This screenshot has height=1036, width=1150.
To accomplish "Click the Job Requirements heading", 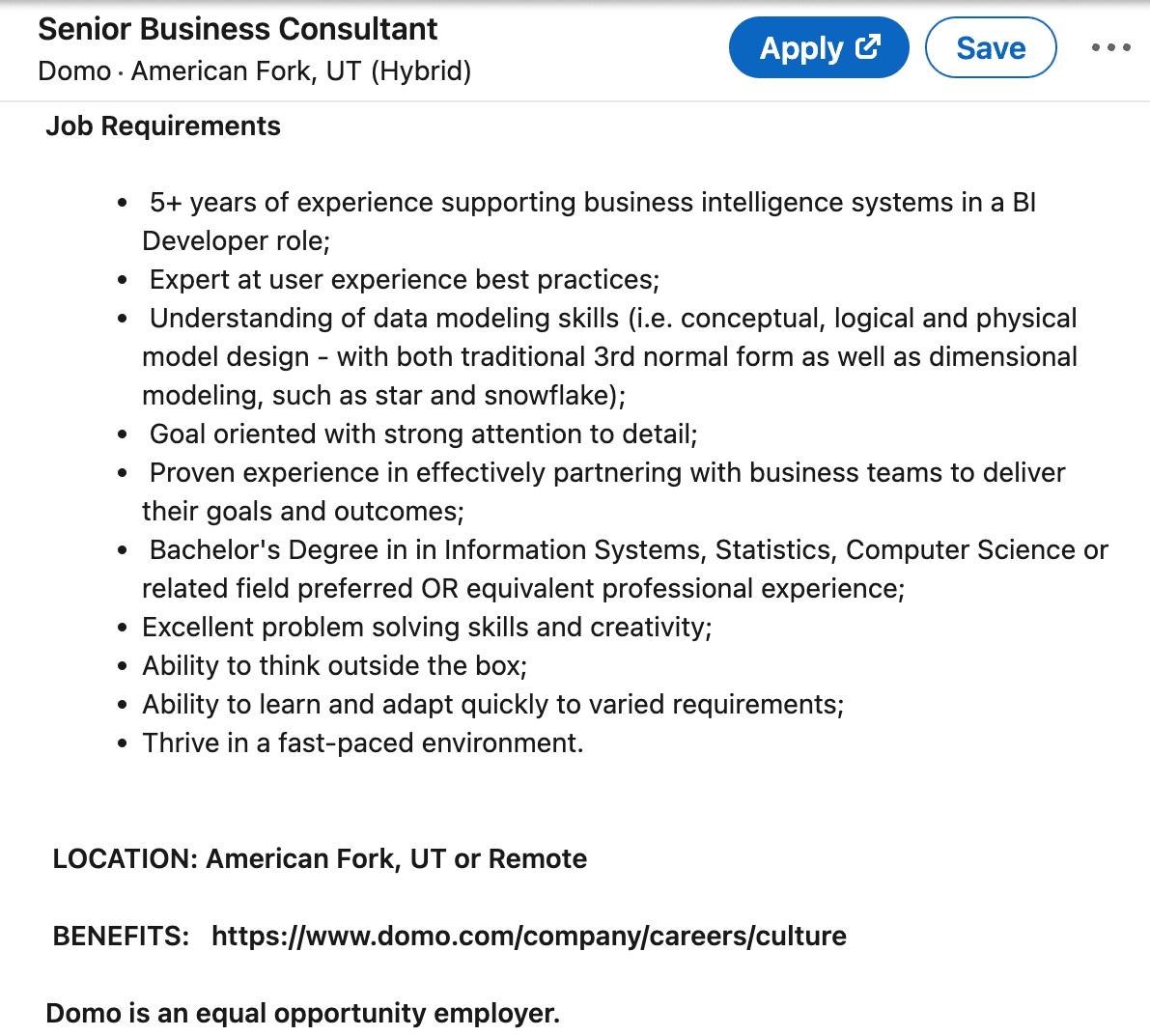I will coord(162,126).
